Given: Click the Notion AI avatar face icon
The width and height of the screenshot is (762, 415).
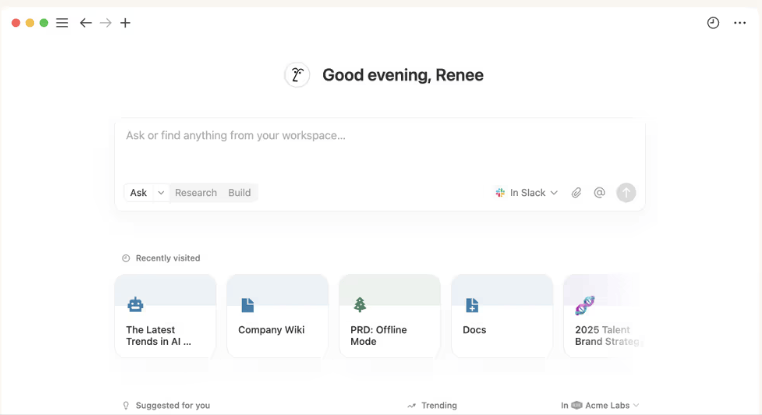Looking at the screenshot, I should coord(297,75).
